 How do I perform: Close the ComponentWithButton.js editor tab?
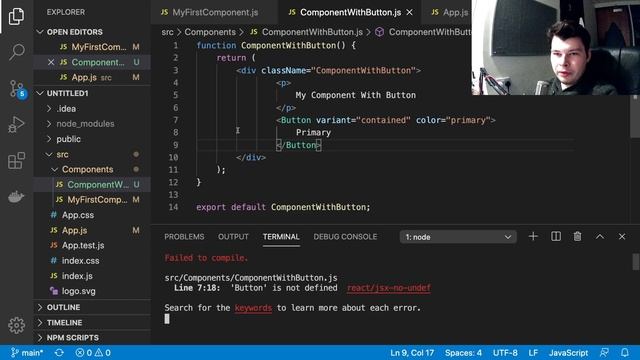point(409,12)
